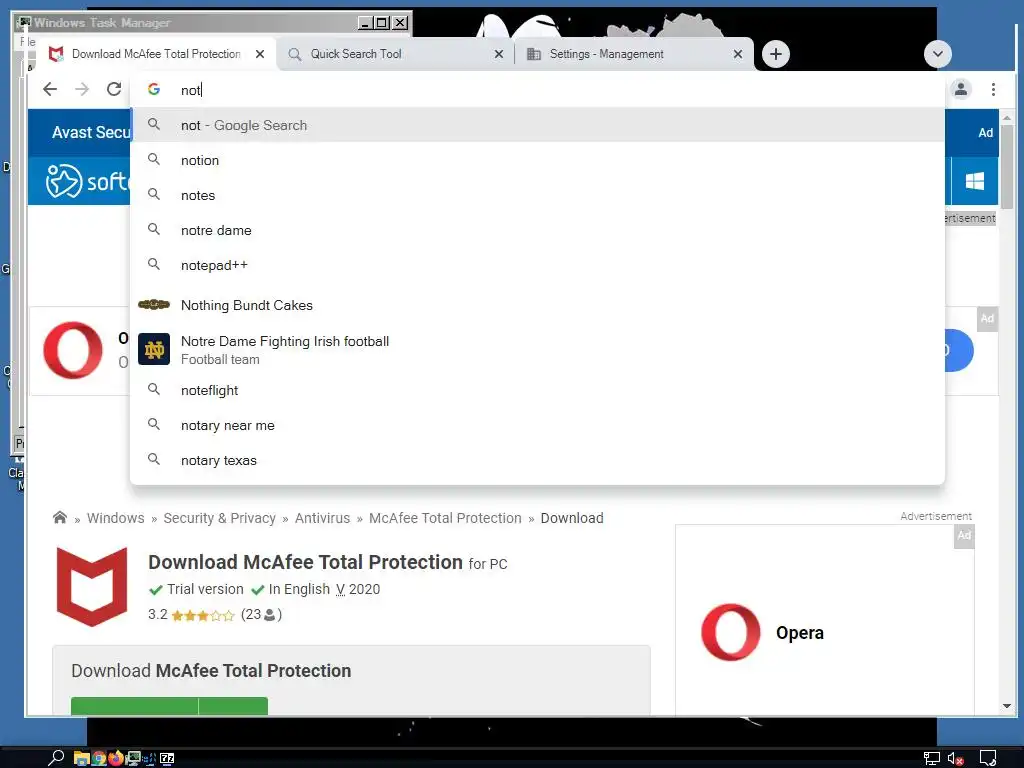
Task: Open File Explorer from taskbar
Action: 81,758
